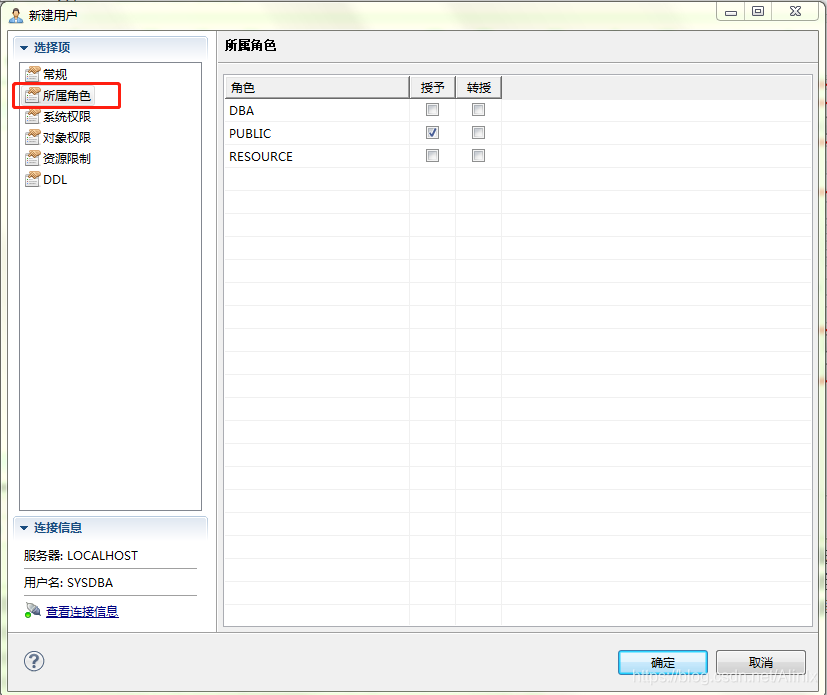
Task: Click the 资源限制 page icon
Action: click(x=32, y=158)
